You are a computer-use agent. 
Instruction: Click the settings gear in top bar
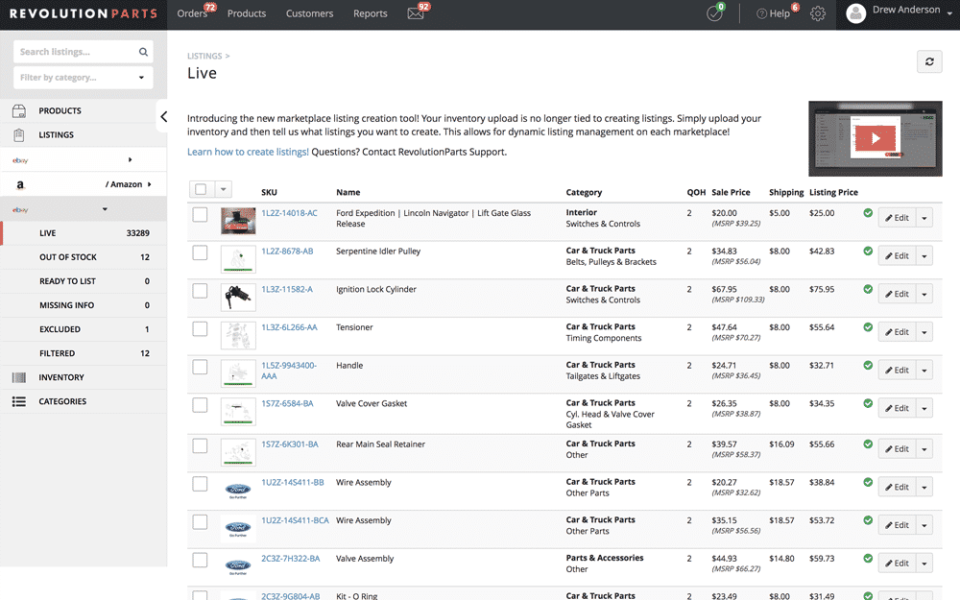pyautogui.click(x=817, y=14)
